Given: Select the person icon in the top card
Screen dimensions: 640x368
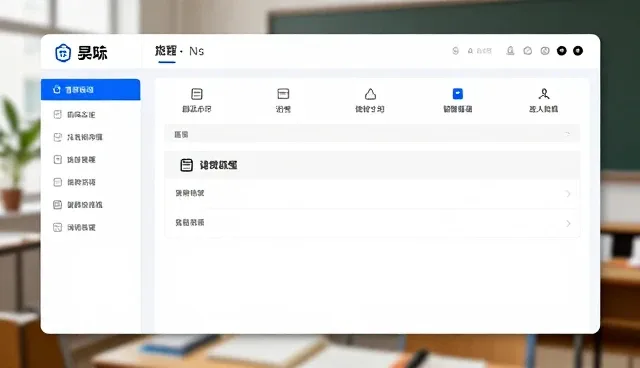Looking at the screenshot, I should [x=544, y=94].
